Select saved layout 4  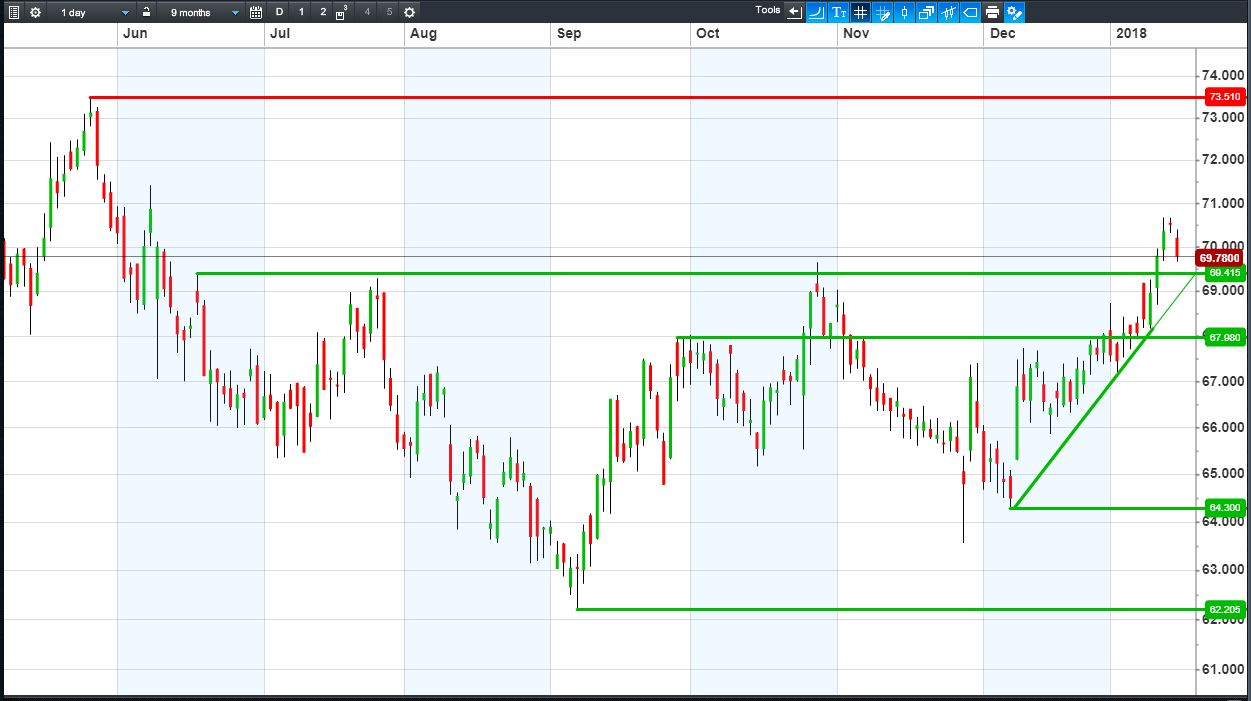coord(367,12)
